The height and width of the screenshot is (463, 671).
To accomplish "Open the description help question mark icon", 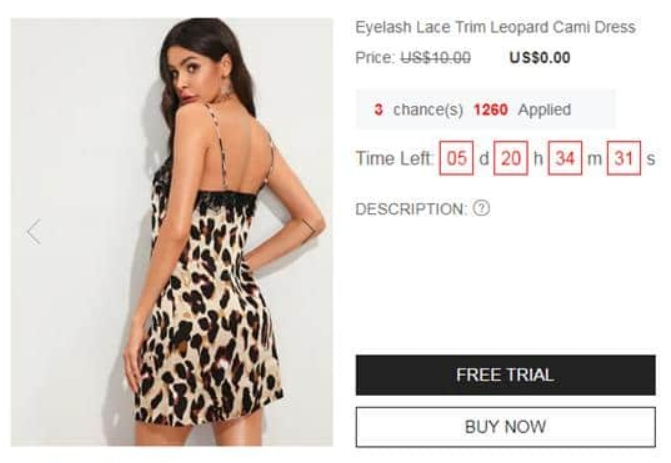I will [481, 208].
